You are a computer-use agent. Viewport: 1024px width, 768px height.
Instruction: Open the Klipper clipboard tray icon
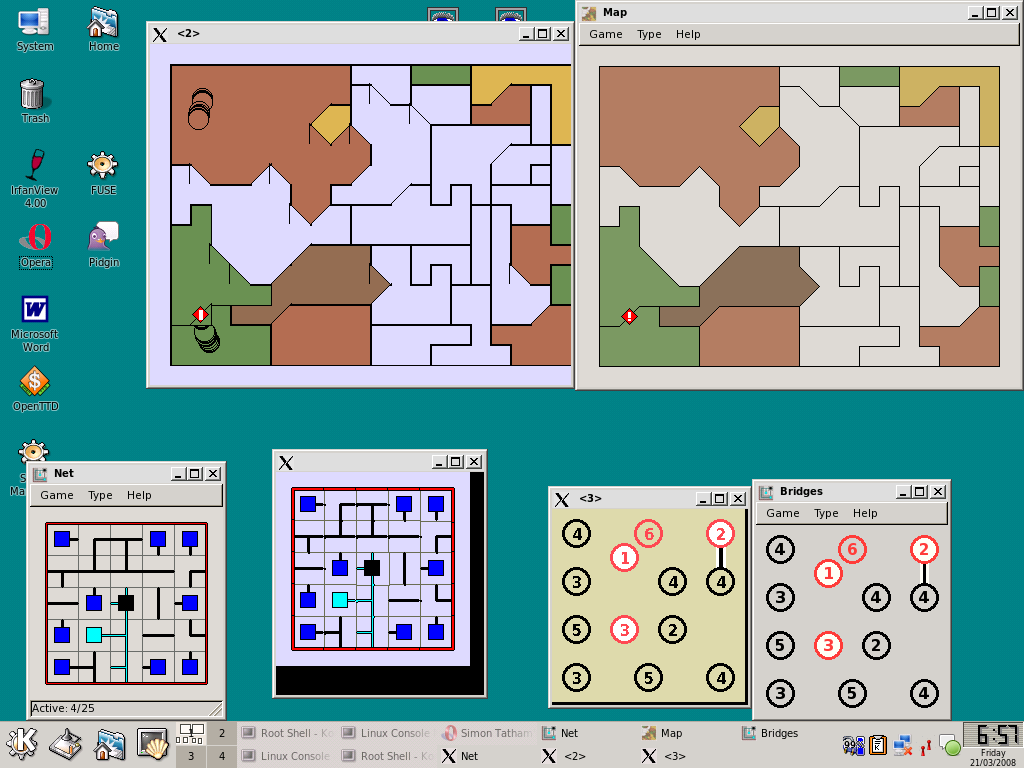click(878, 745)
